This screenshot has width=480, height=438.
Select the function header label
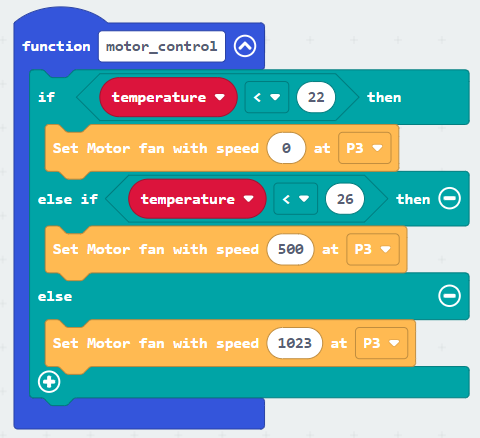56,46
